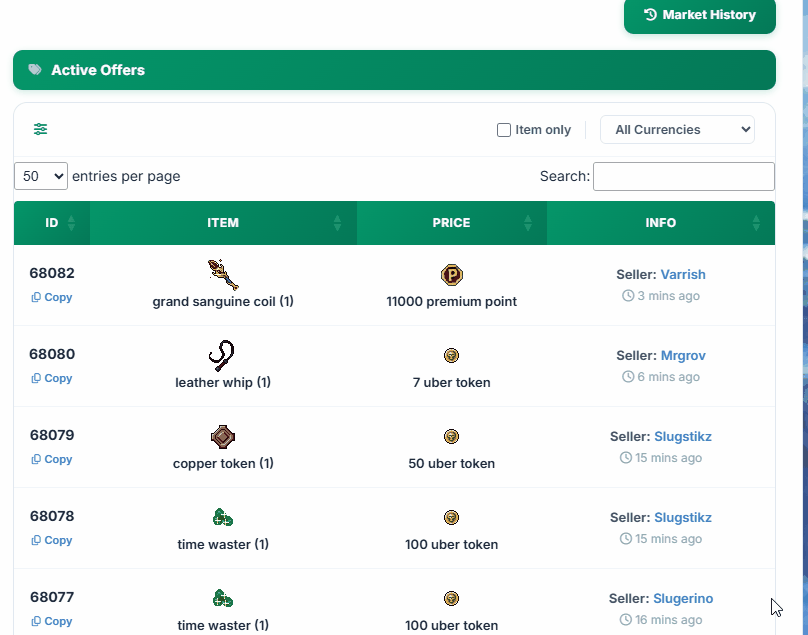The width and height of the screenshot is (808, 635).
Task: Click the "7 uber token" price
Action: tap(451, 382)
